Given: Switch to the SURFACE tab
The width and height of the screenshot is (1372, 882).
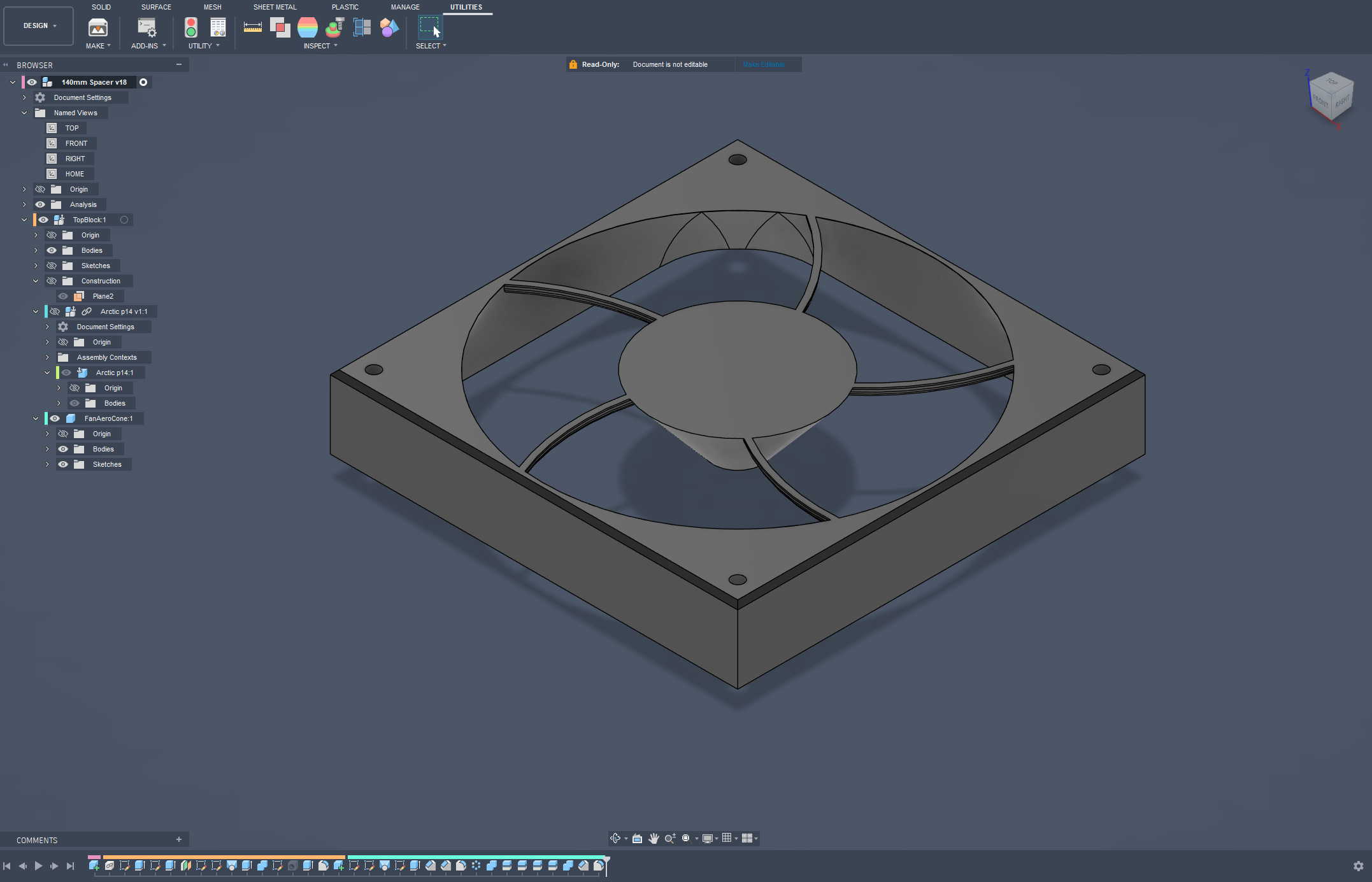Looking at the screenshot, I should pyautogui.click(x=156, y=7).
